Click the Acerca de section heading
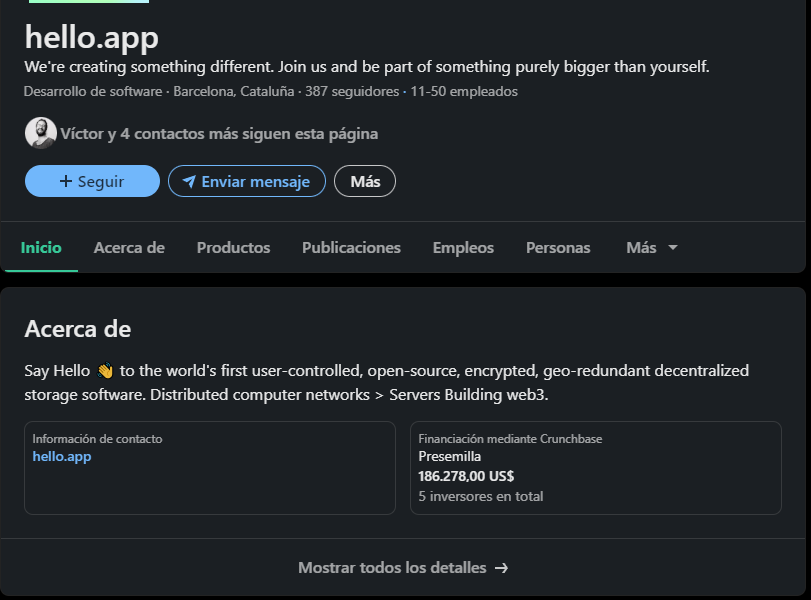This screenshot has height=600, width=811. [x=78, y=329]
